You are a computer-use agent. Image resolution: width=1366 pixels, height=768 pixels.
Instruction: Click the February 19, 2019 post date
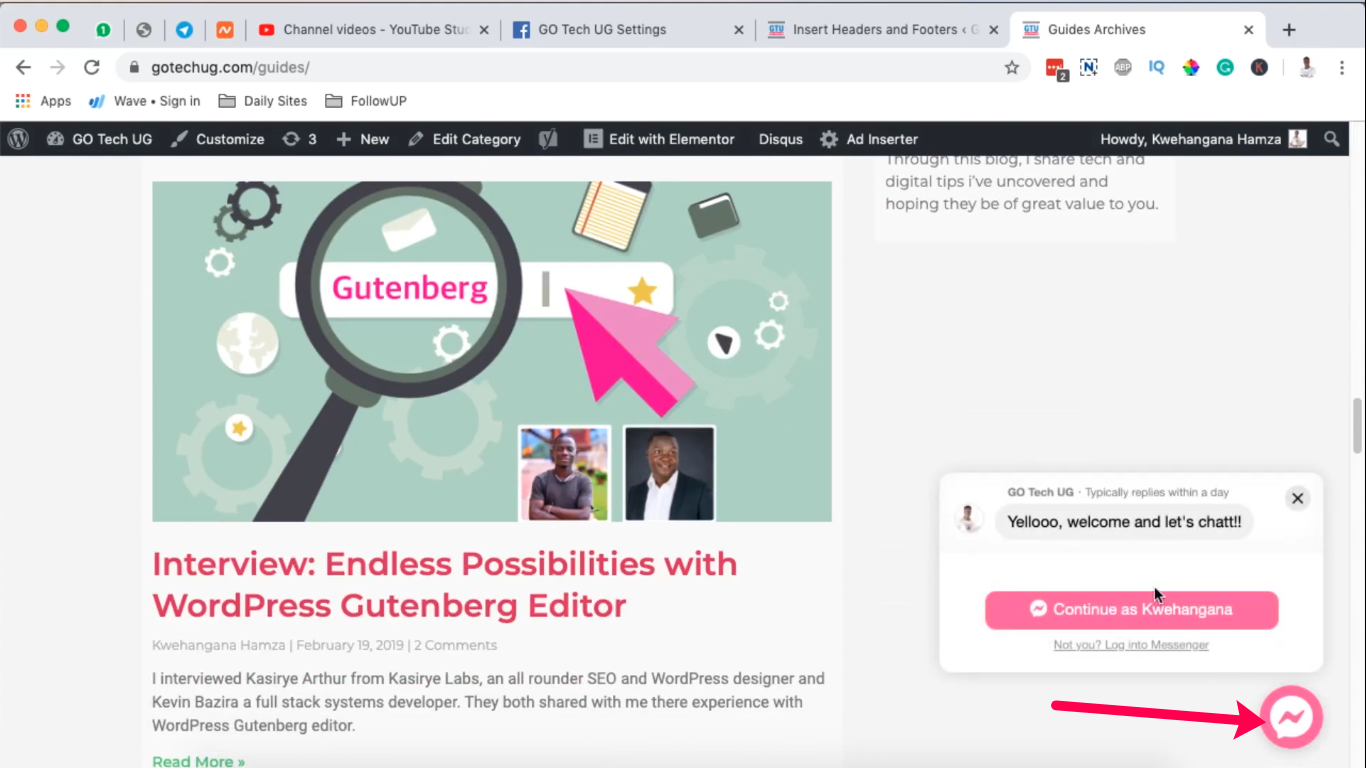pos(350,645)
